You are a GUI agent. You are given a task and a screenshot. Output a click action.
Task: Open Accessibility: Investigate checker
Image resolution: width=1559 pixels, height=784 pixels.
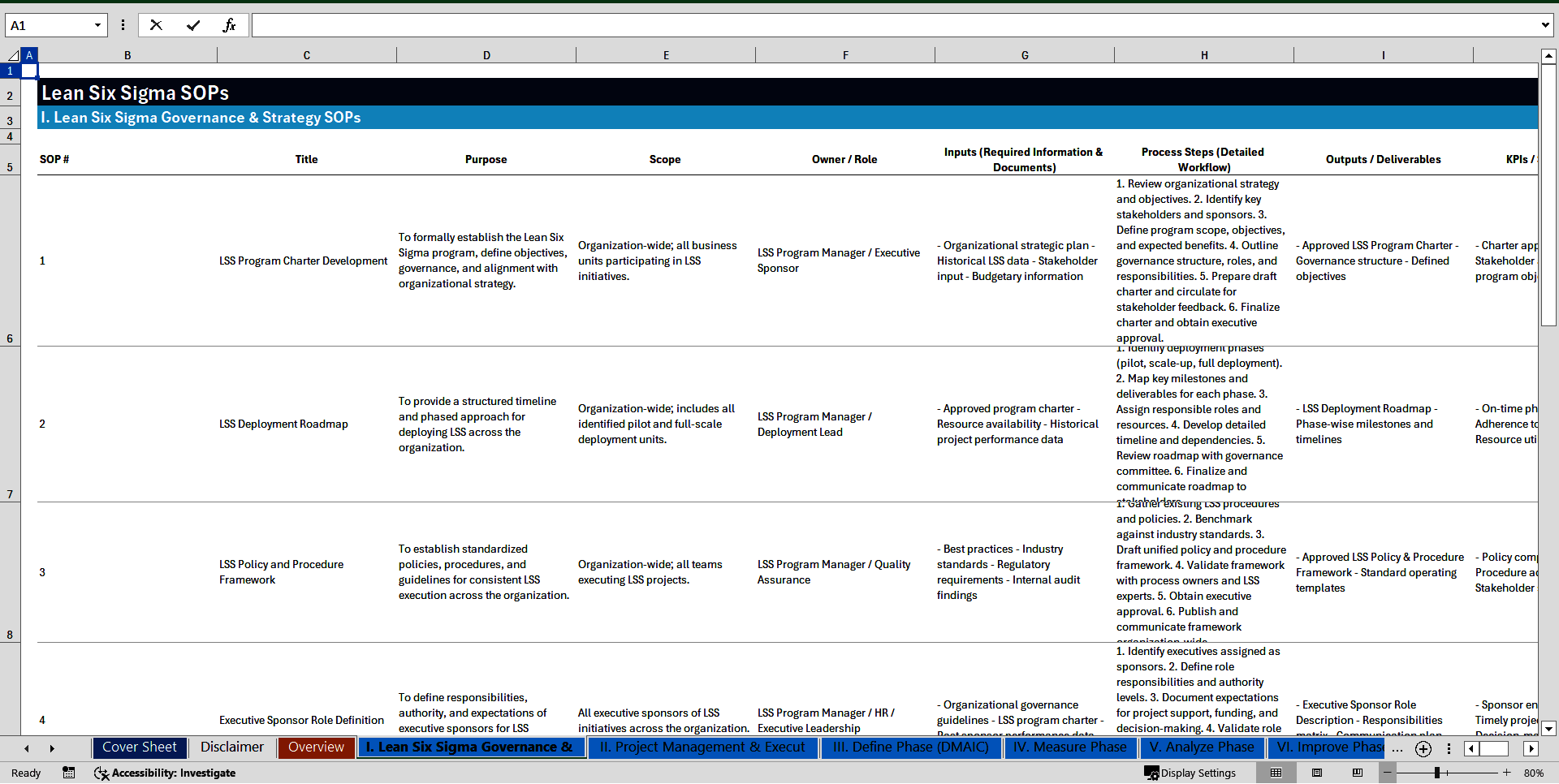coord(165,773)
